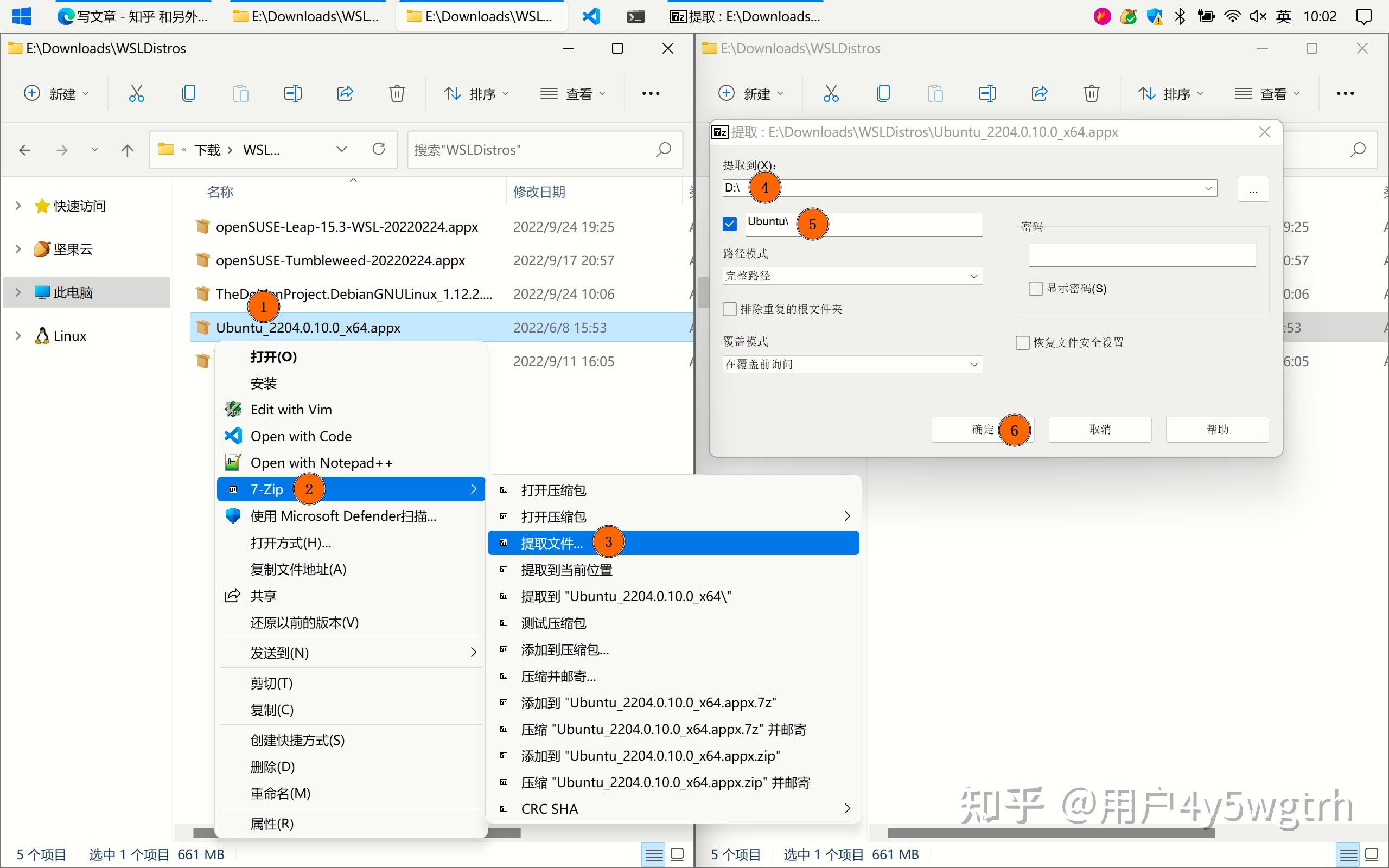
Task: Click 7-Zip in the context menu
Action: point(351,489)
